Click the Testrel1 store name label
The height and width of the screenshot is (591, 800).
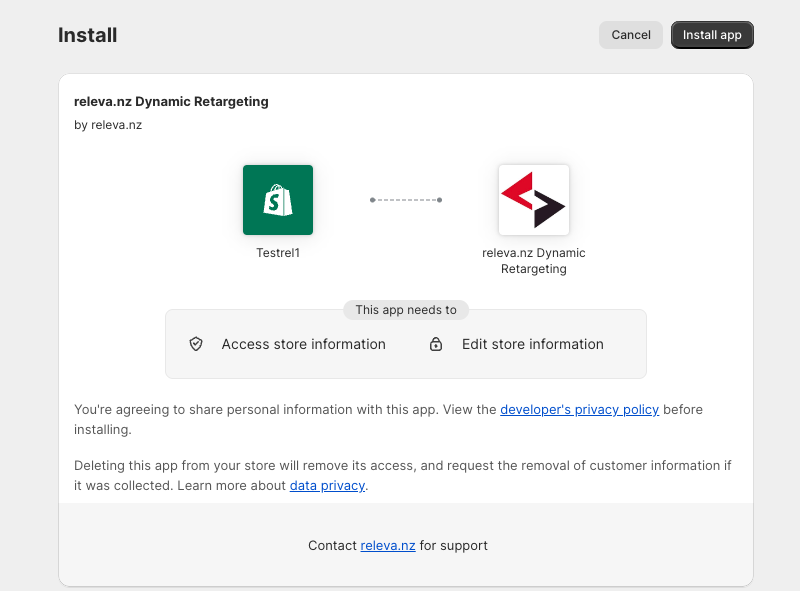point(278,253)
